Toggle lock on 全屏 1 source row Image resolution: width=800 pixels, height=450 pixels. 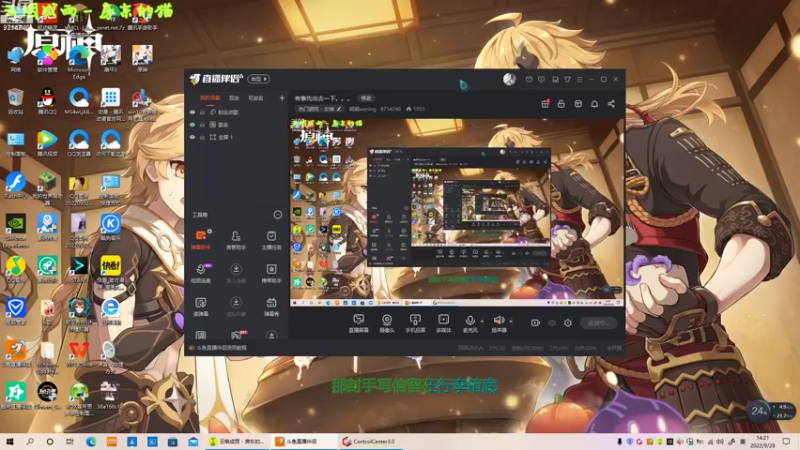(x=203, y=137)
